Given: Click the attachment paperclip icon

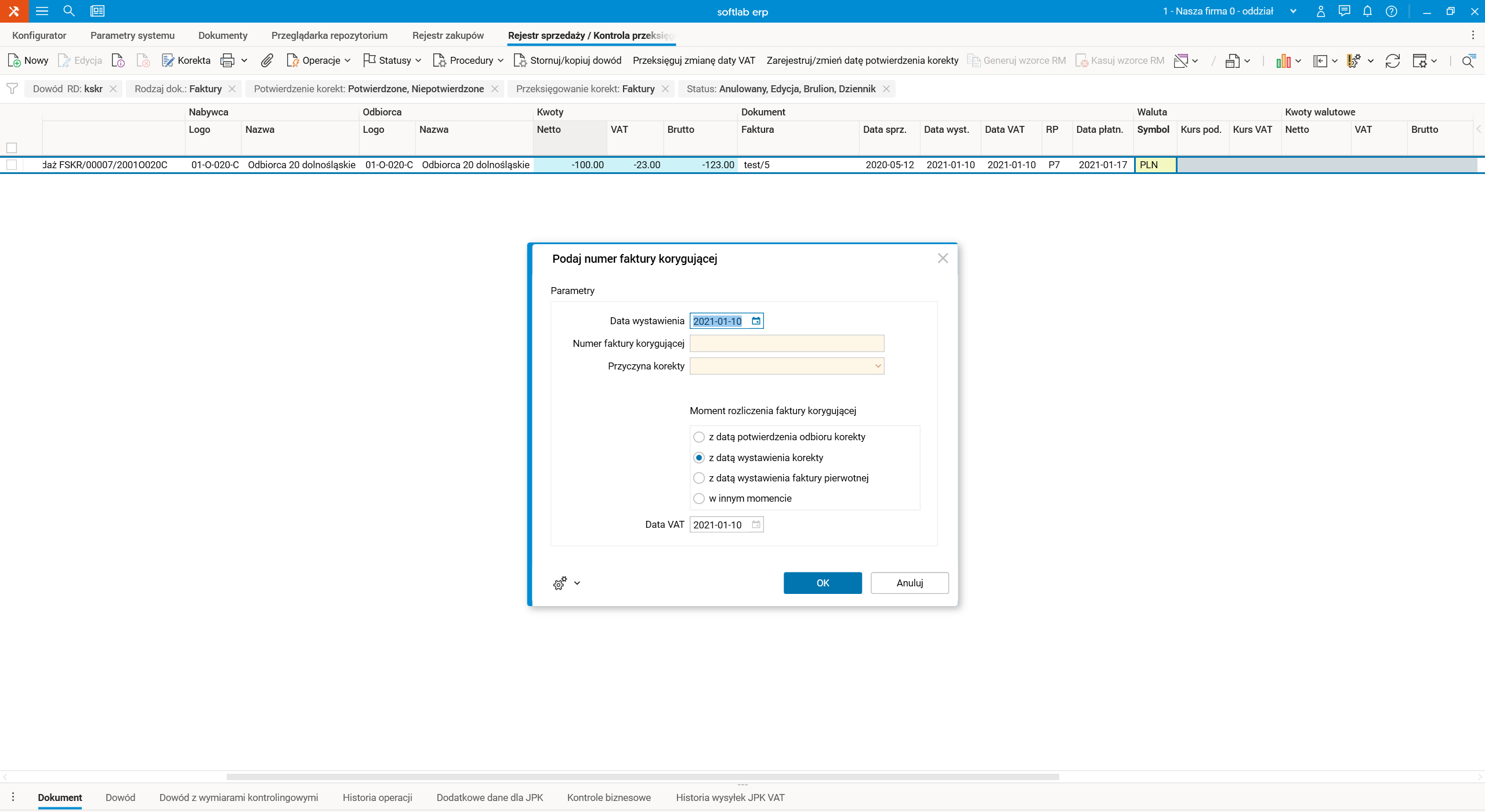Looking at the screenshot, I should click(267, 60).
